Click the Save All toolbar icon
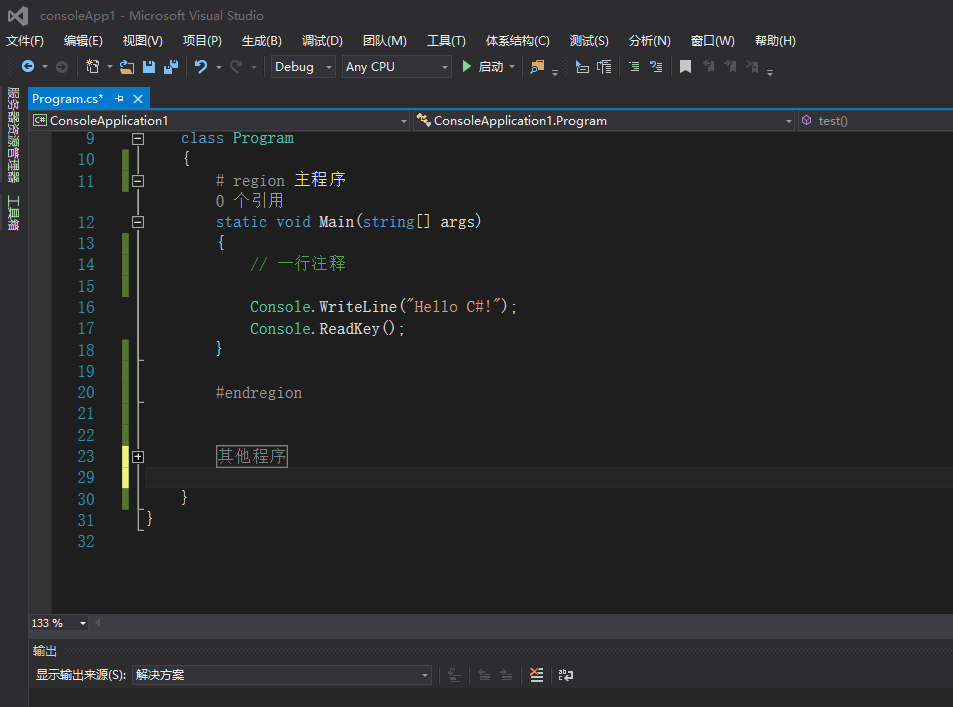 (x=171, y=66)
